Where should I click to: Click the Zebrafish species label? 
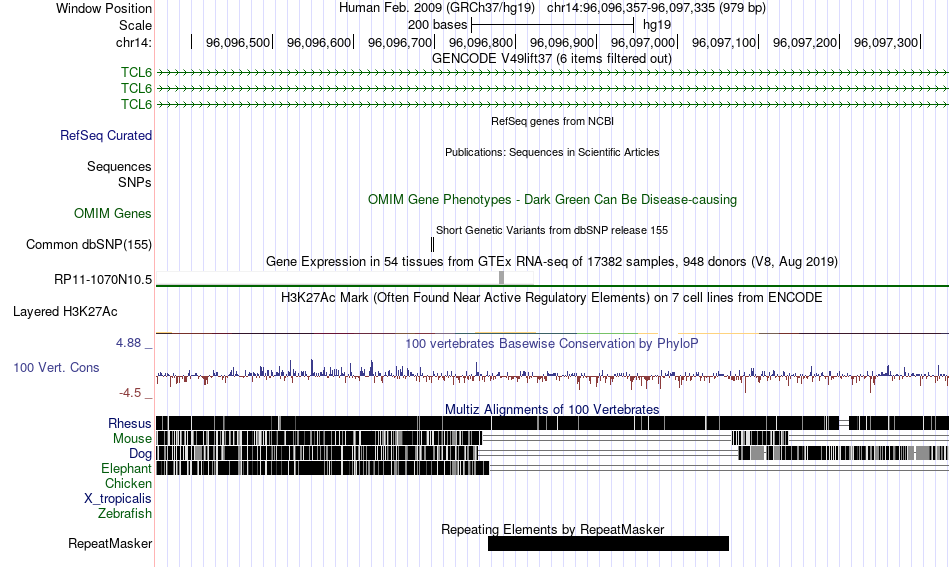point(125,514)
